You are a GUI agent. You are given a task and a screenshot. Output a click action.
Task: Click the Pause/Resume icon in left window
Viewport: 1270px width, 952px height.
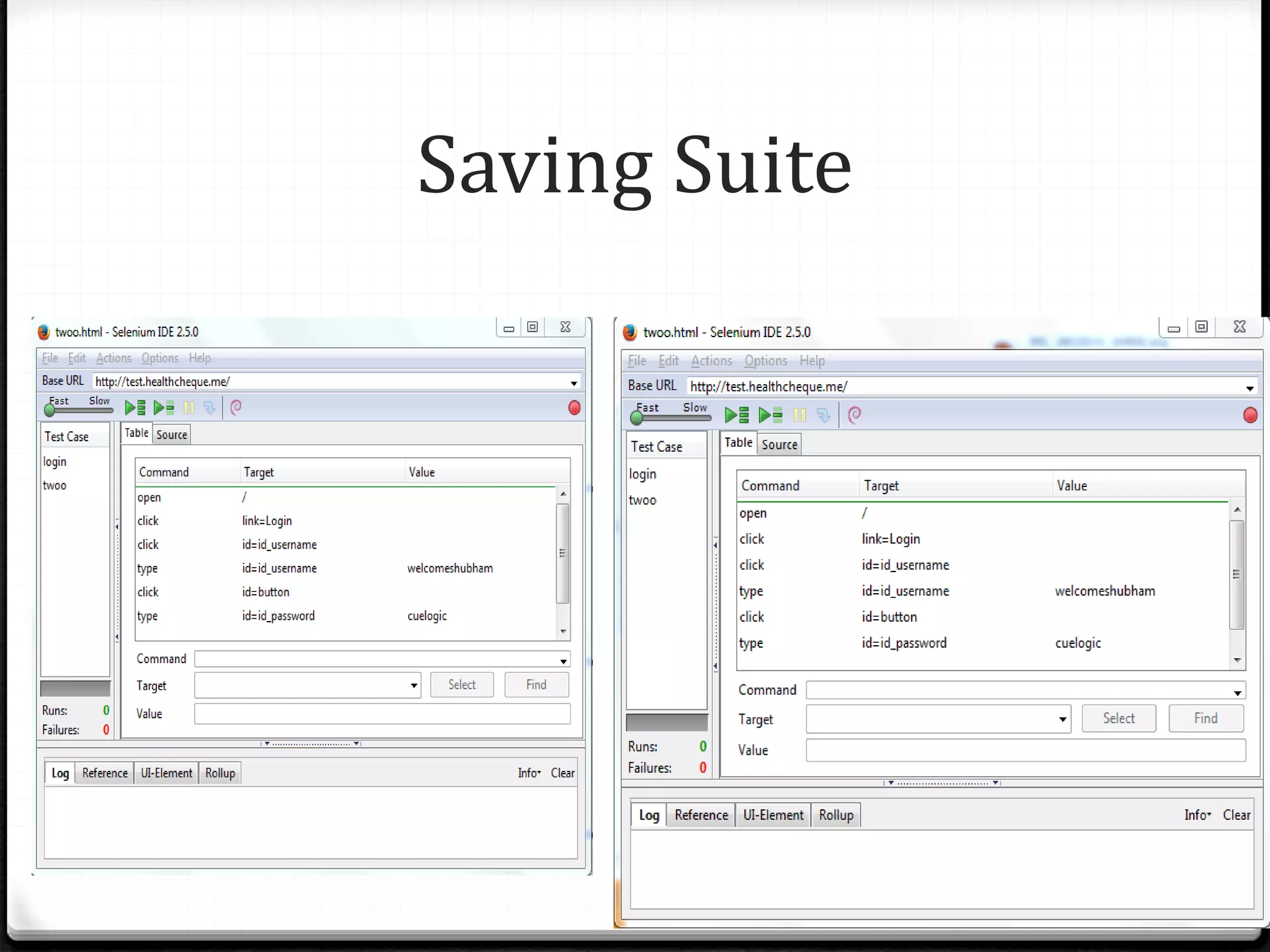pyautogui.click(x=189, y=407)
